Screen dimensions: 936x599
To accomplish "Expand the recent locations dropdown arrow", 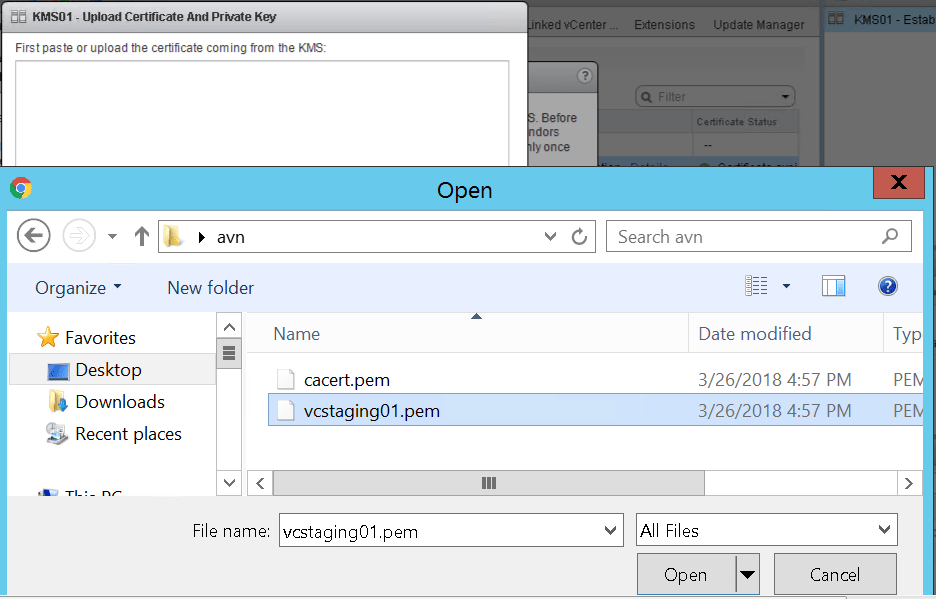I will 112,237.
